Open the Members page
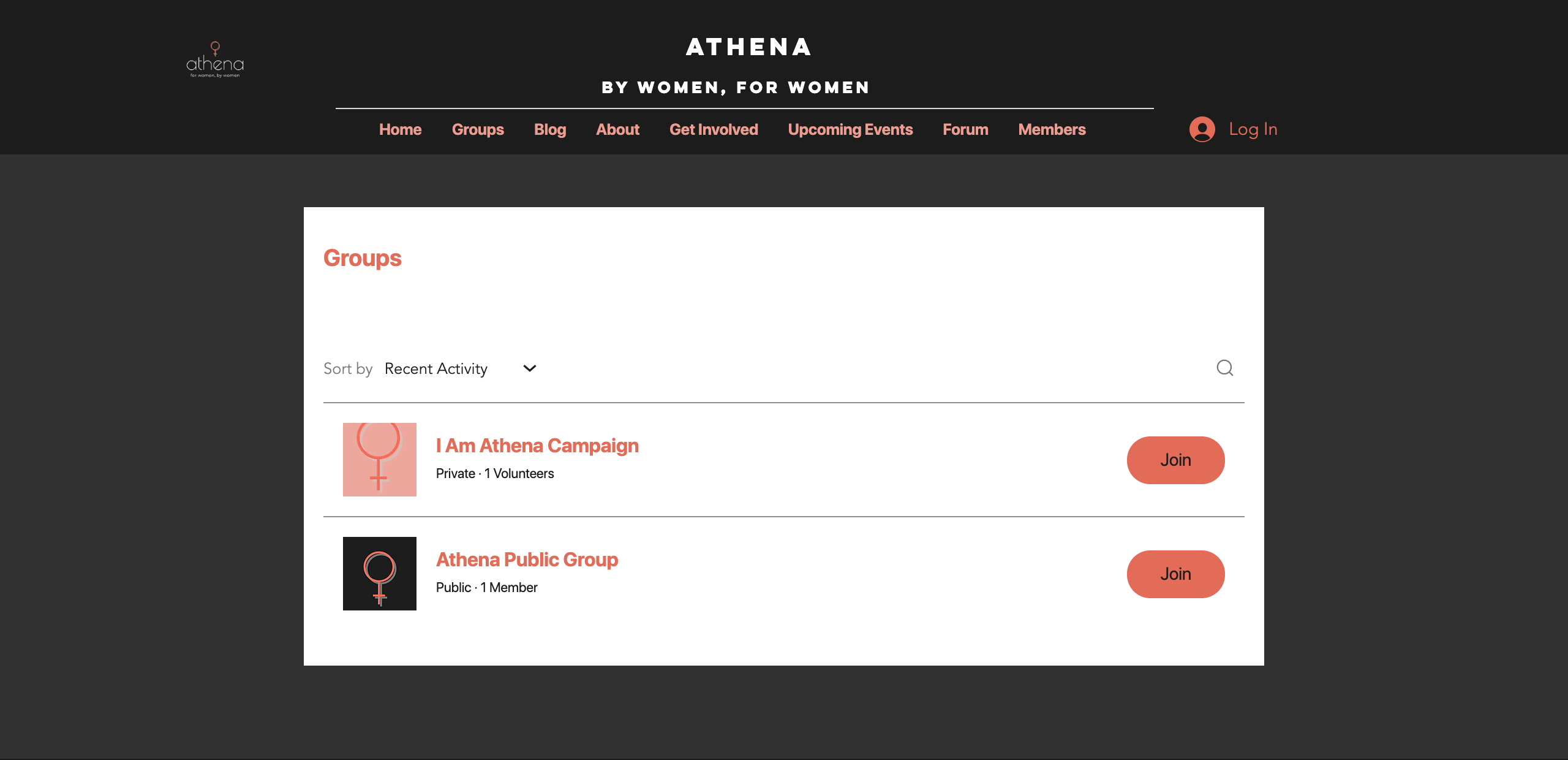The height and width of the screenshot is (760, 1568). click(1052, 129)
